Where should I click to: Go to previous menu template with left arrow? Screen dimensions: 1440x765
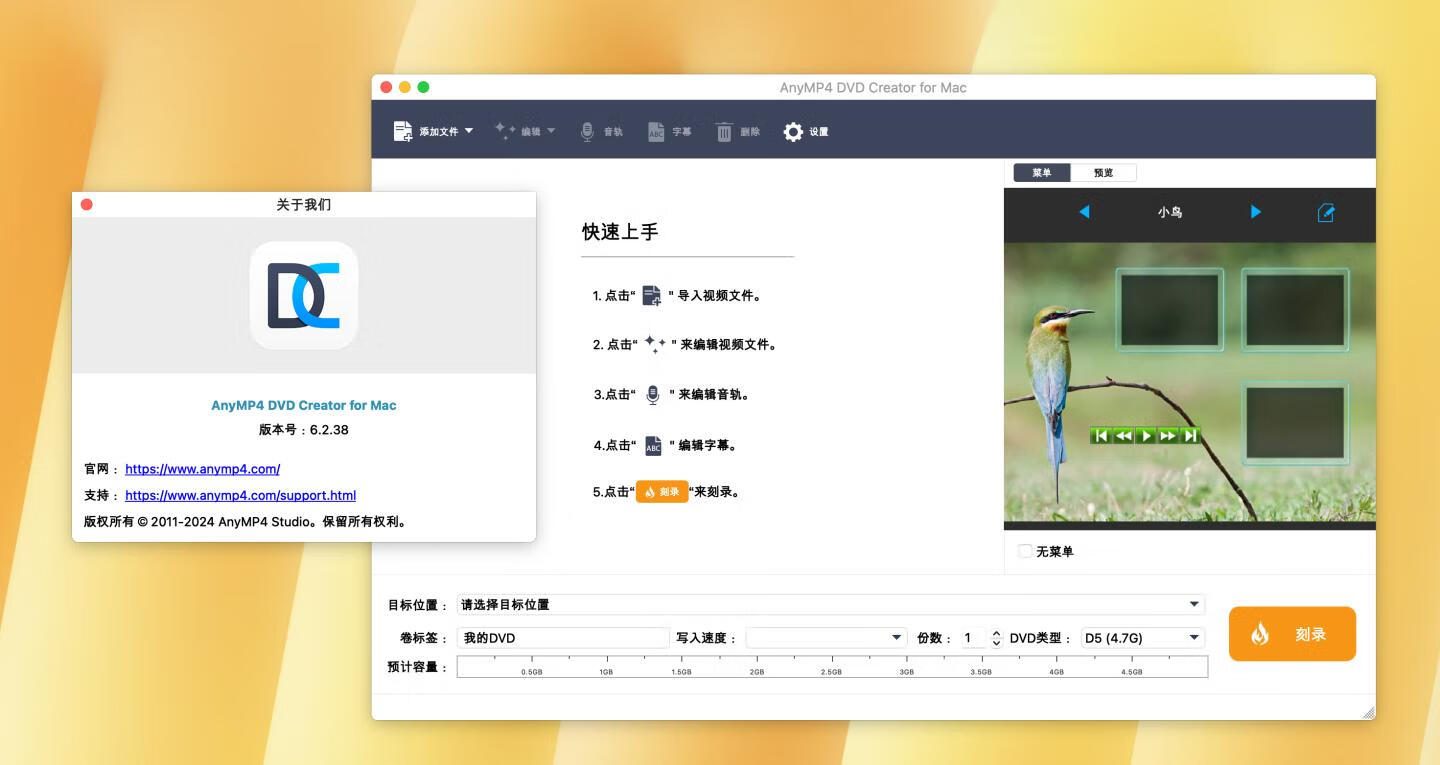[x=1084, y=212]
